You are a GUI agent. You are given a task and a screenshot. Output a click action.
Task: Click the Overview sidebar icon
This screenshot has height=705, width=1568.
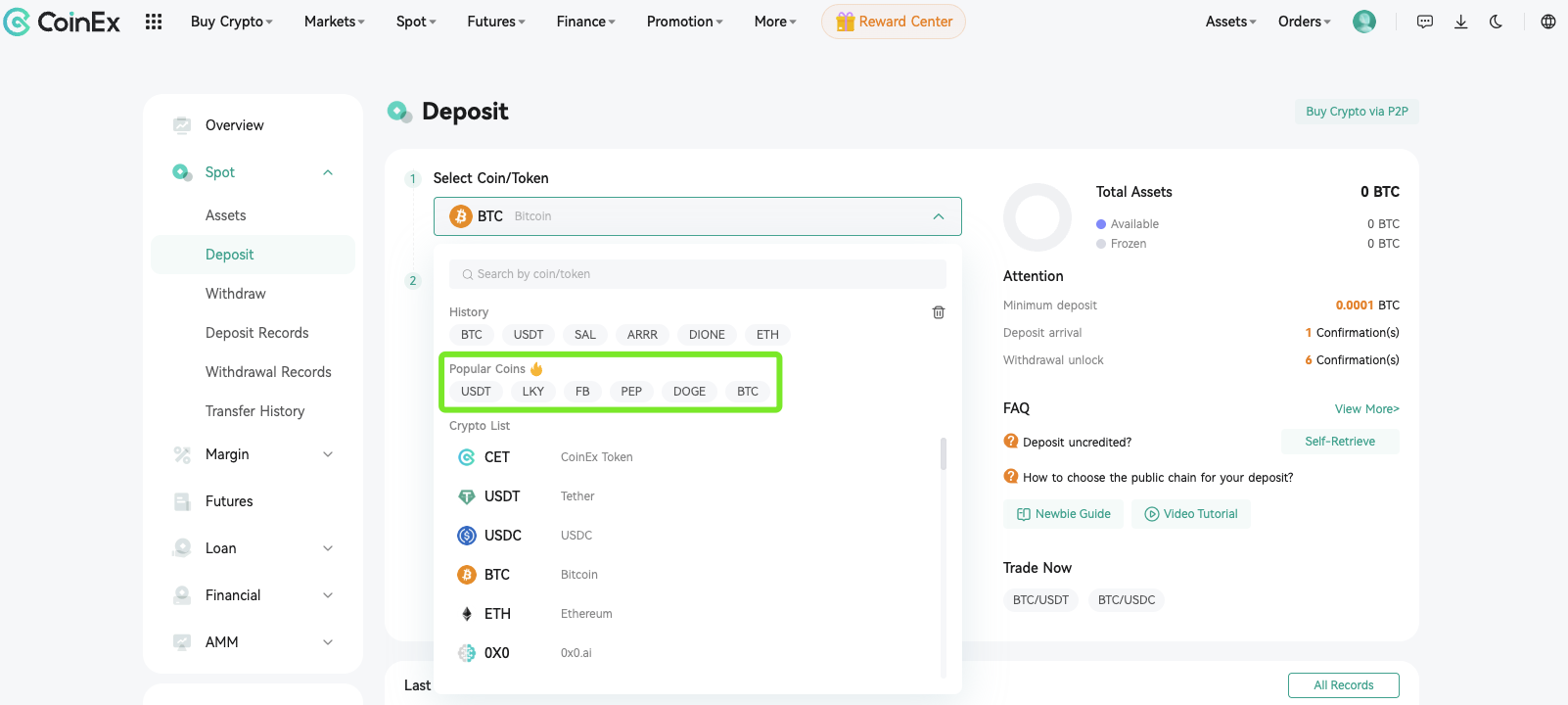(182, 125)
